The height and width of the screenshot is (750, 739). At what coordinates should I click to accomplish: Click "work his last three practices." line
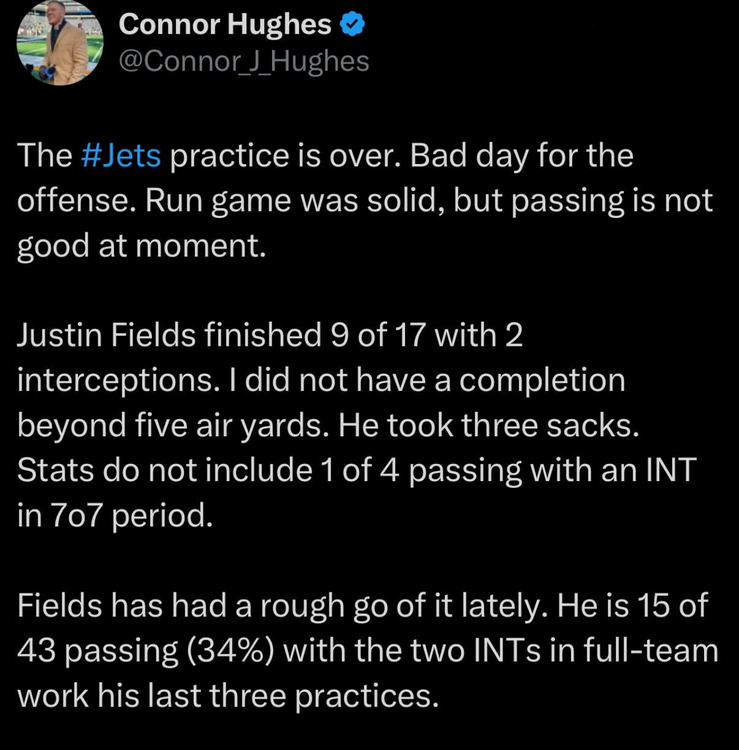(x=227, y=695)
